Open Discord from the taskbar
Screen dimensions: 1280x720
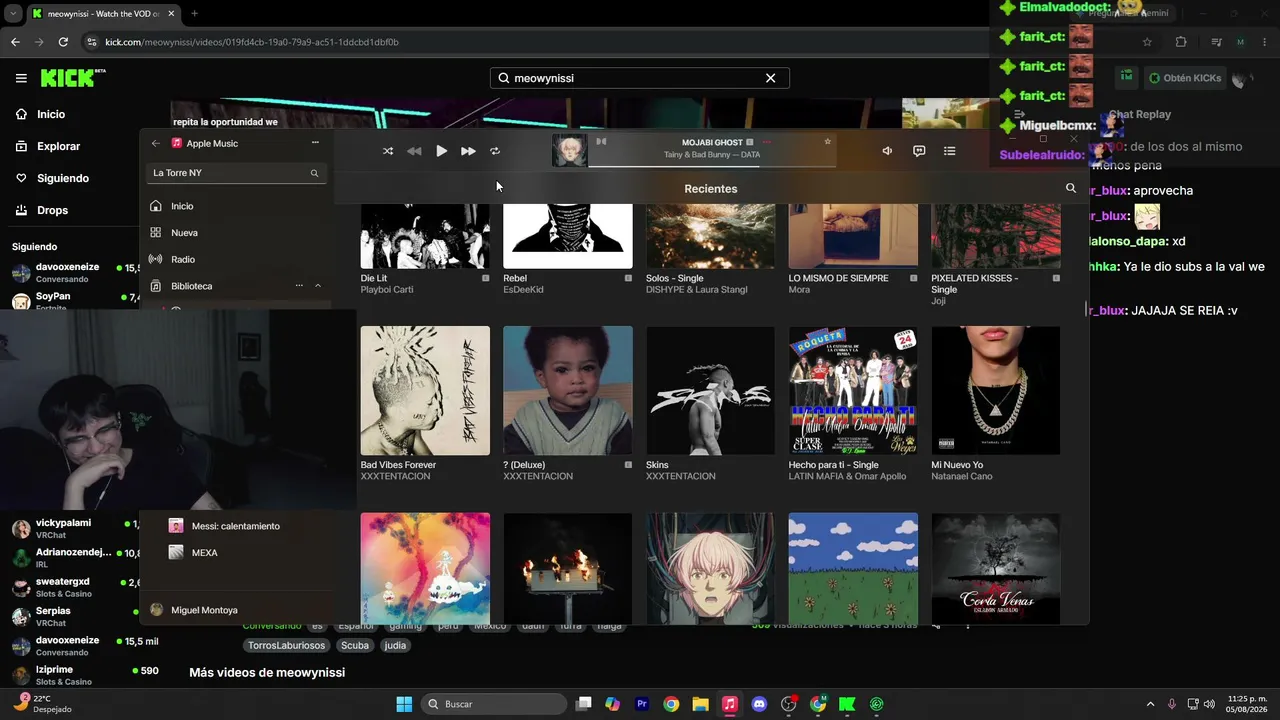click(x=759, y=704)
